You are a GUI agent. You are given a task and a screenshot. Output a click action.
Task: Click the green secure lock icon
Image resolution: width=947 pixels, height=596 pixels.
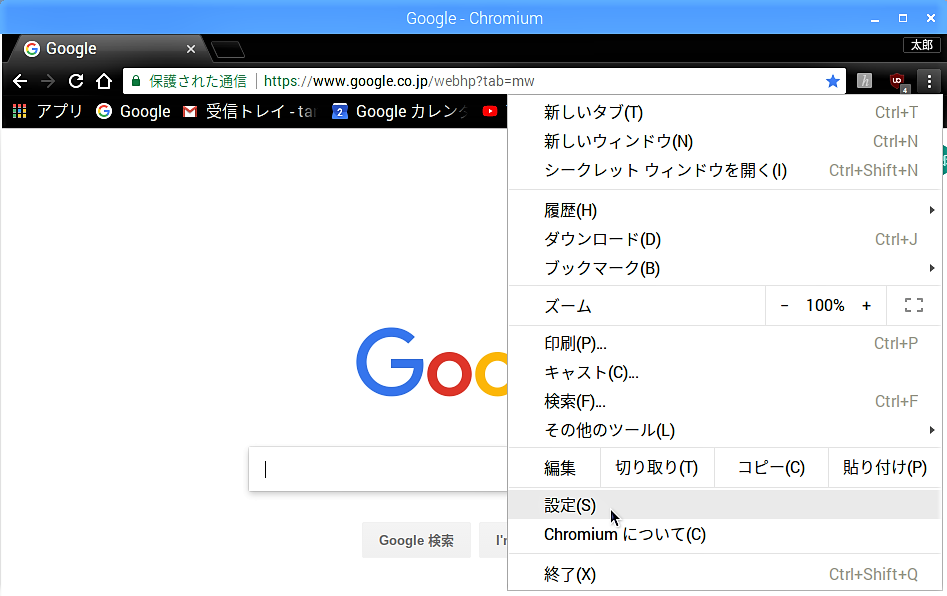tap(136, 81)
